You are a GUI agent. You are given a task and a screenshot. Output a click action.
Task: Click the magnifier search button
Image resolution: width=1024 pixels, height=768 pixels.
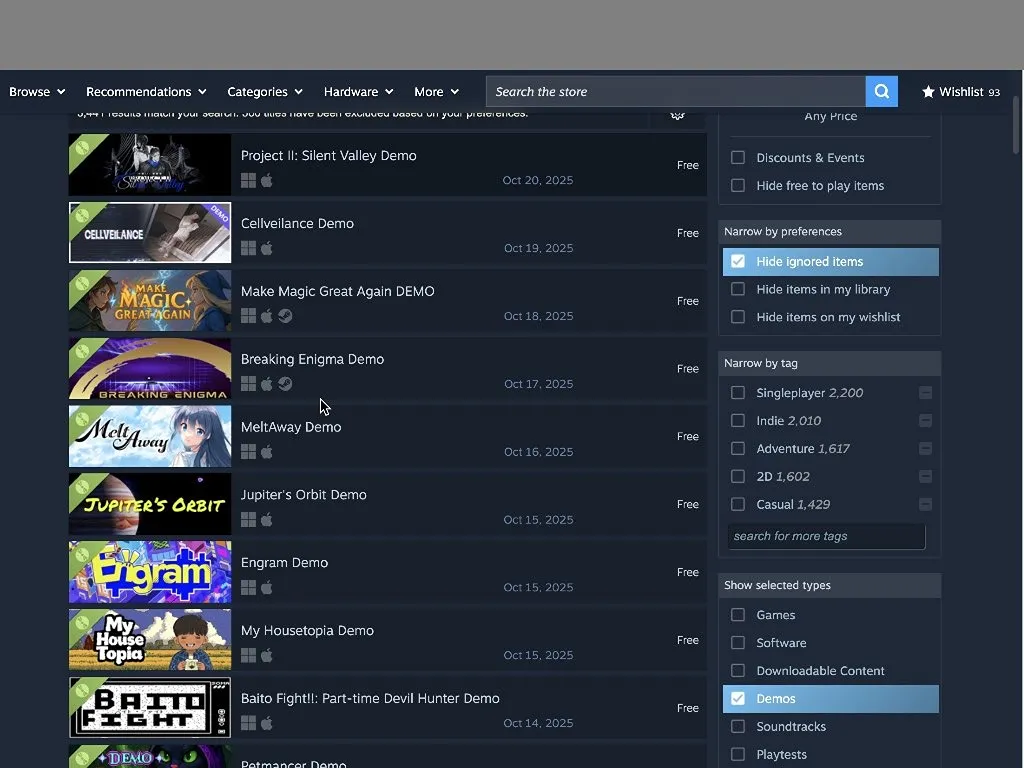[881, 91]
